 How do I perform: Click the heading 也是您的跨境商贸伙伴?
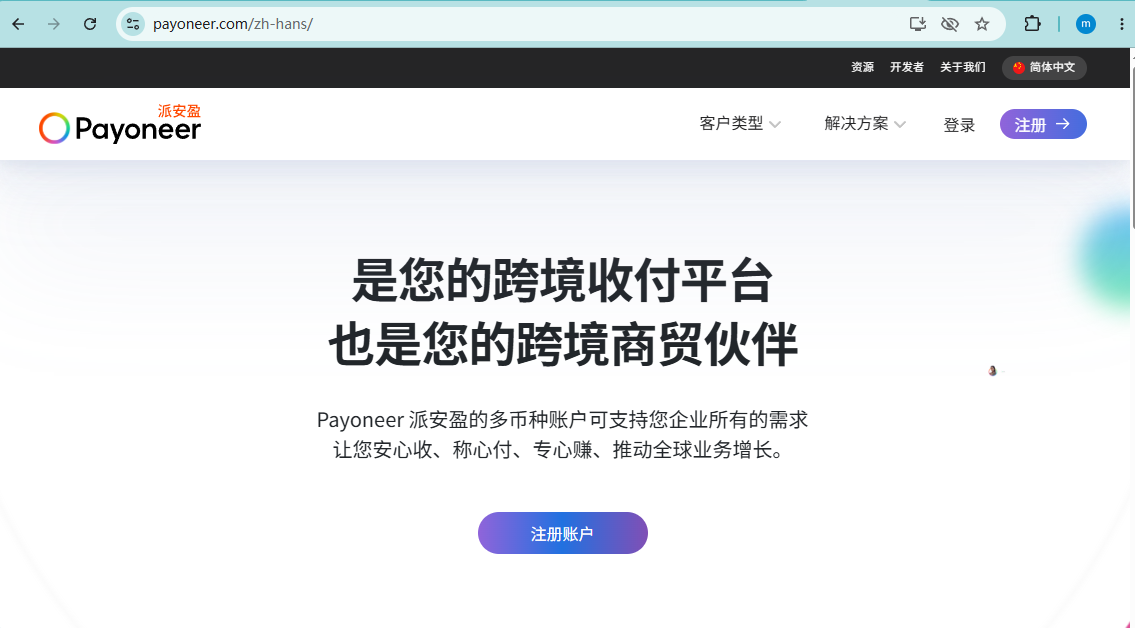click(x=562, y=344)
